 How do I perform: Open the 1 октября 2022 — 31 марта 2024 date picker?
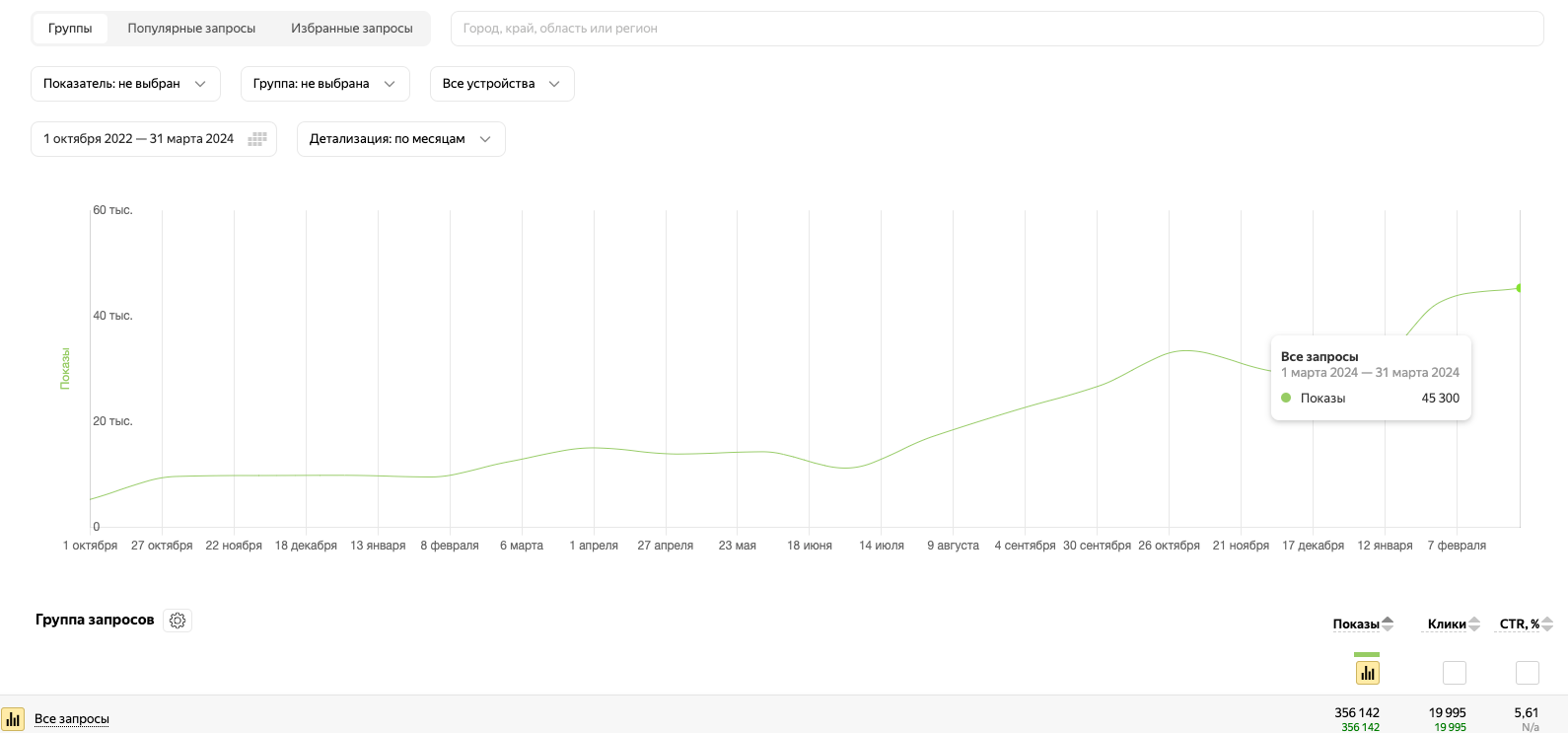coord(139,139)
